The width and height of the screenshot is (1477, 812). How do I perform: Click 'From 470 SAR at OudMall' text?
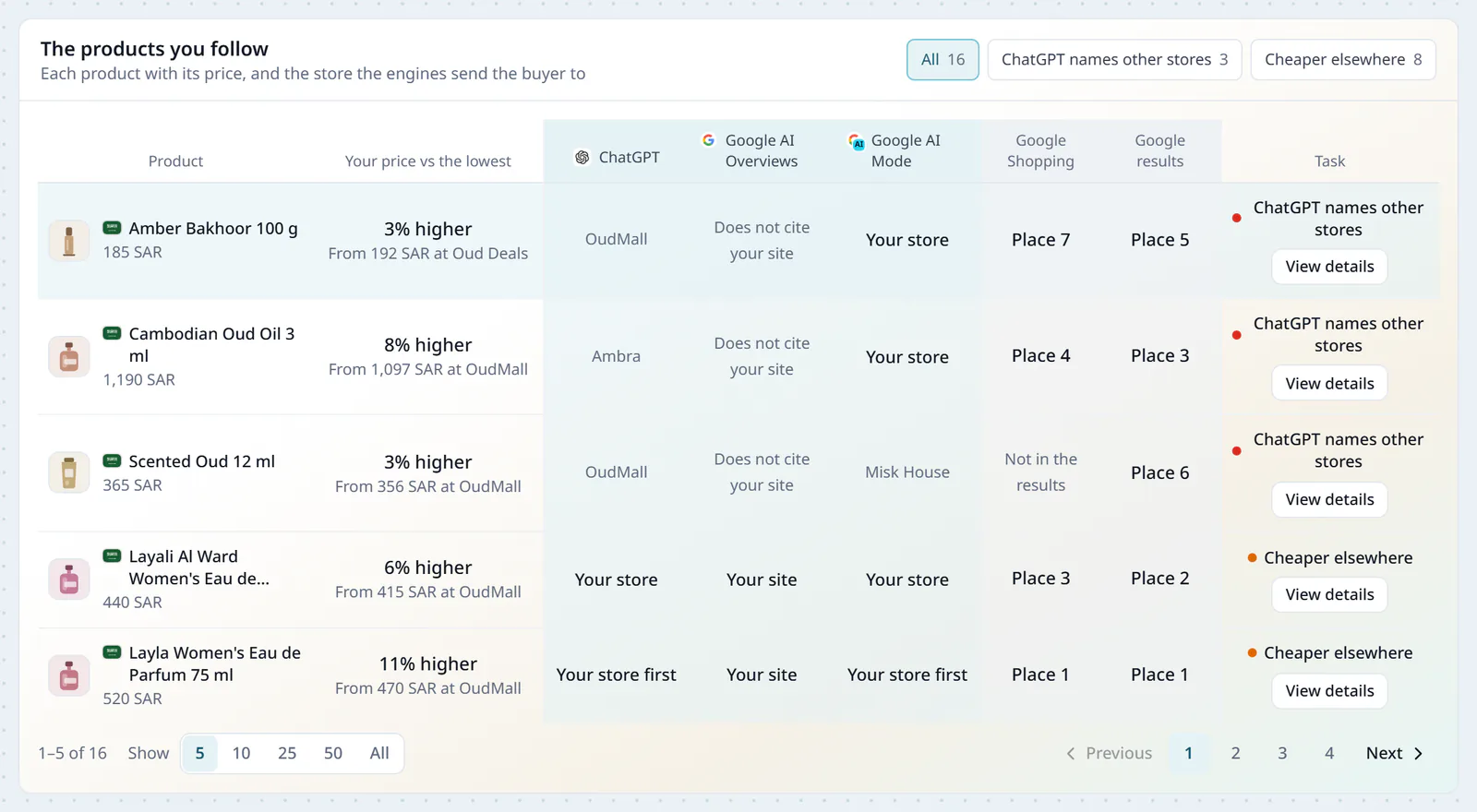[428, 688]
